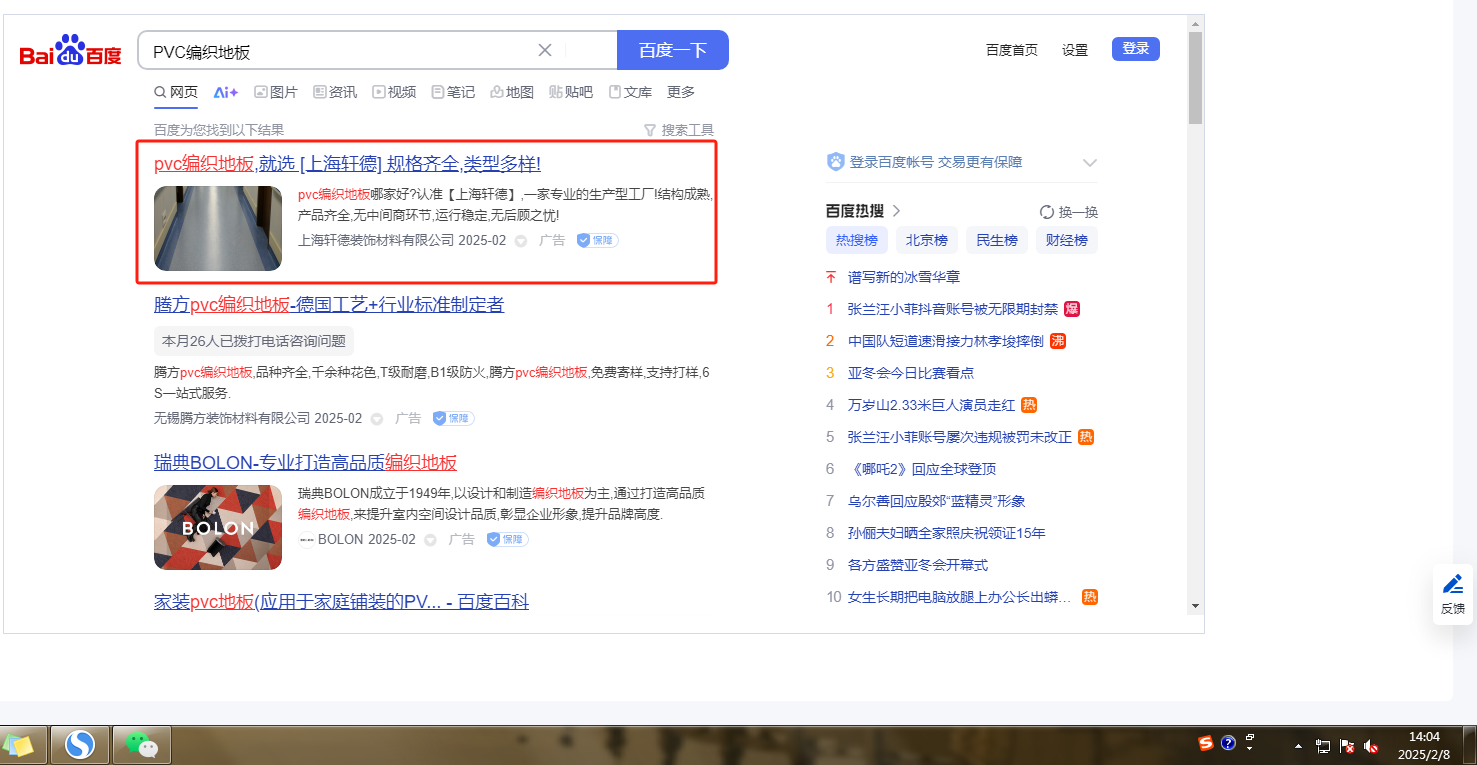
Task: Click the 搜索工具 filter icon
Action: click(650, 130)
